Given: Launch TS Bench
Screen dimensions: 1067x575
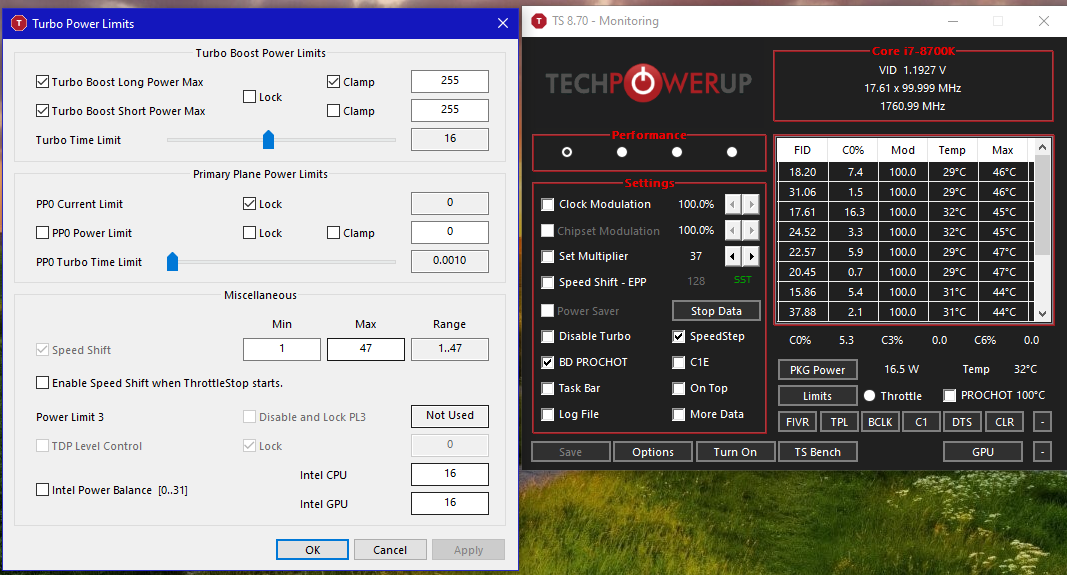Looking at the screenshot, I should (817, 452).
